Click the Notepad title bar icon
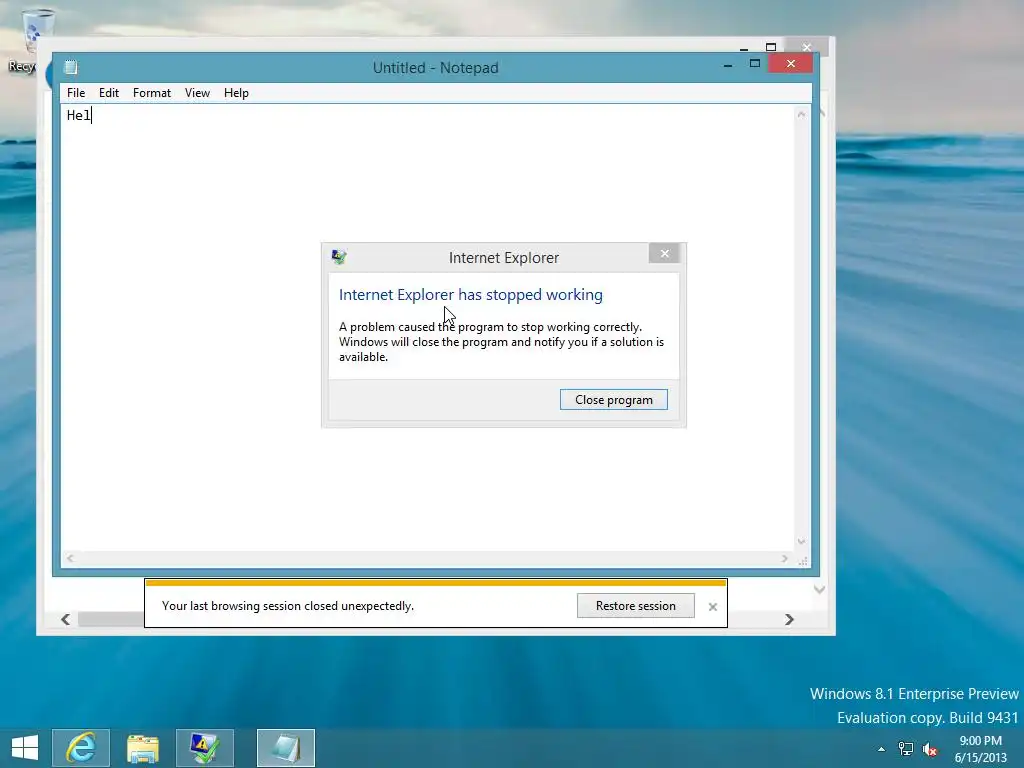The width and height of the screenshot is (1024, 768). click(71, 67)
